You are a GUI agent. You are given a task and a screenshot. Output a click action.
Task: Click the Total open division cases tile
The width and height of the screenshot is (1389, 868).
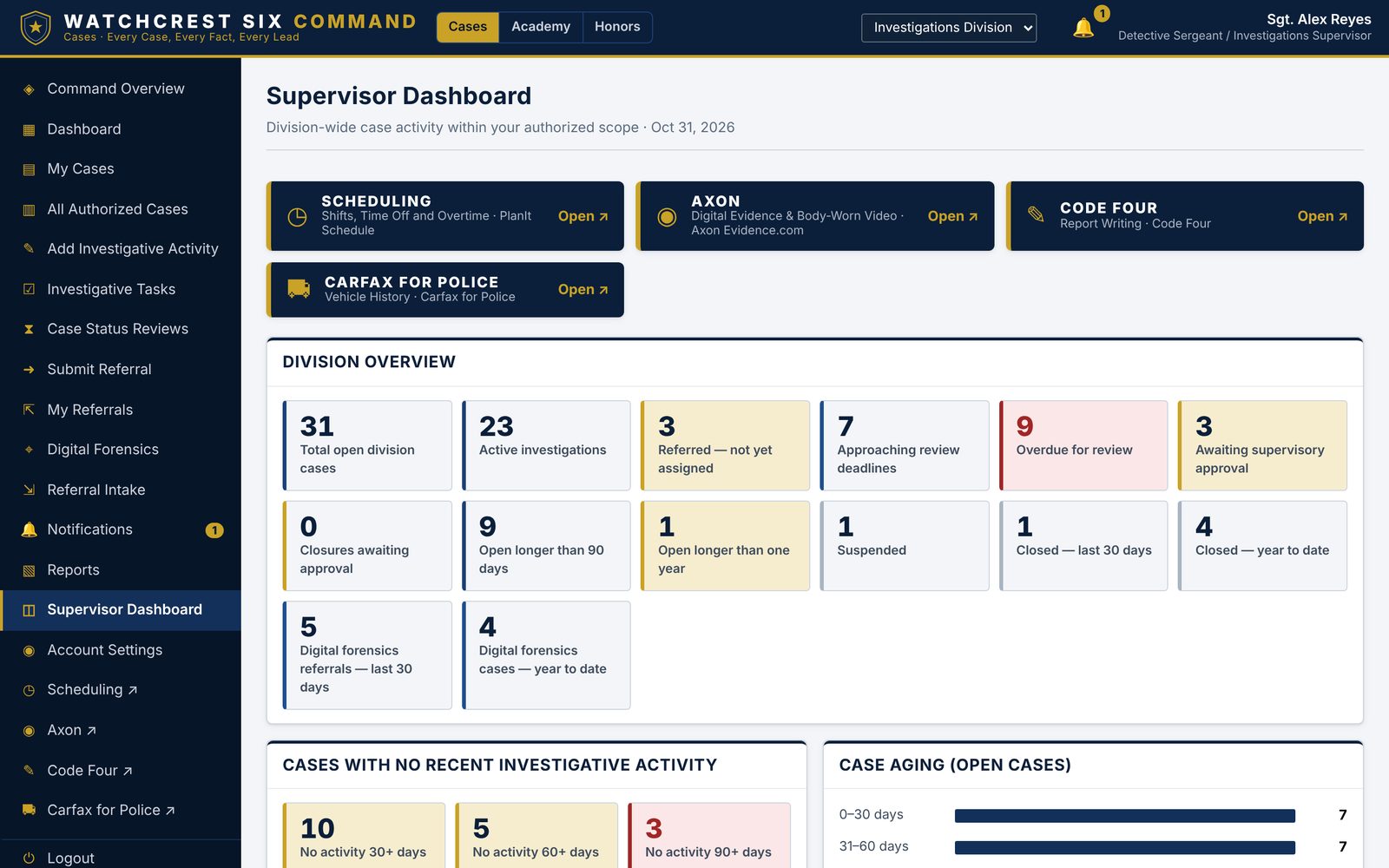pyautogui.click(x=367, y=445)
